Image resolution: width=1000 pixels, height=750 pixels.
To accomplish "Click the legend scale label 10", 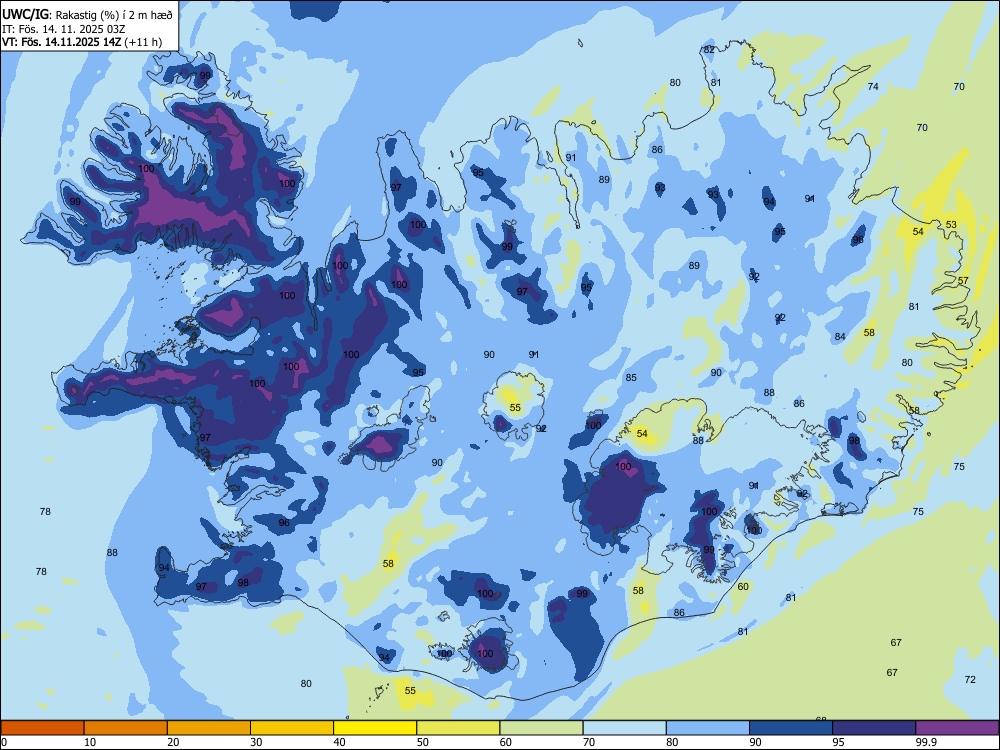I will point(90,742).
